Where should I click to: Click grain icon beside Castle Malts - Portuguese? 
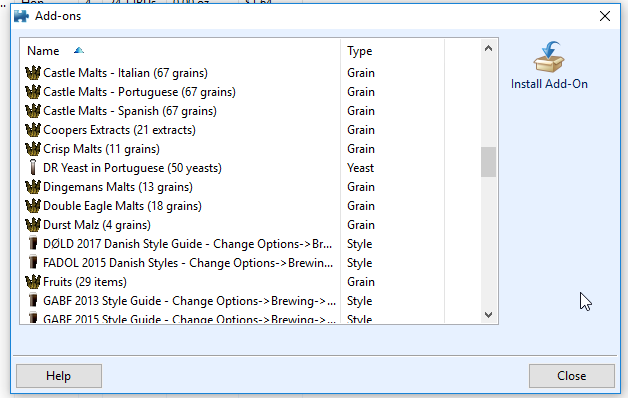pos(33,92)
